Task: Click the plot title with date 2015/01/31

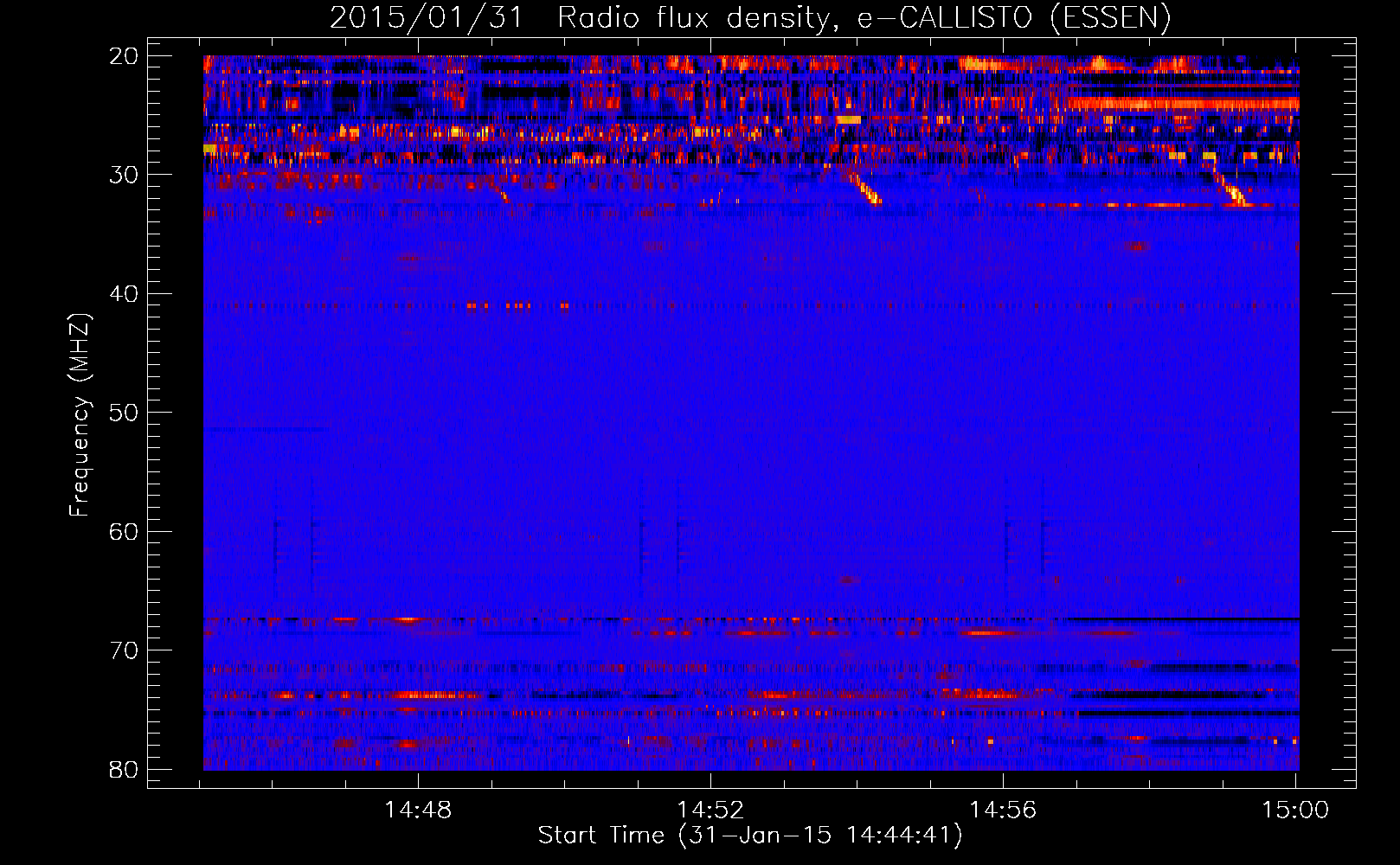Action: (750, 18)
